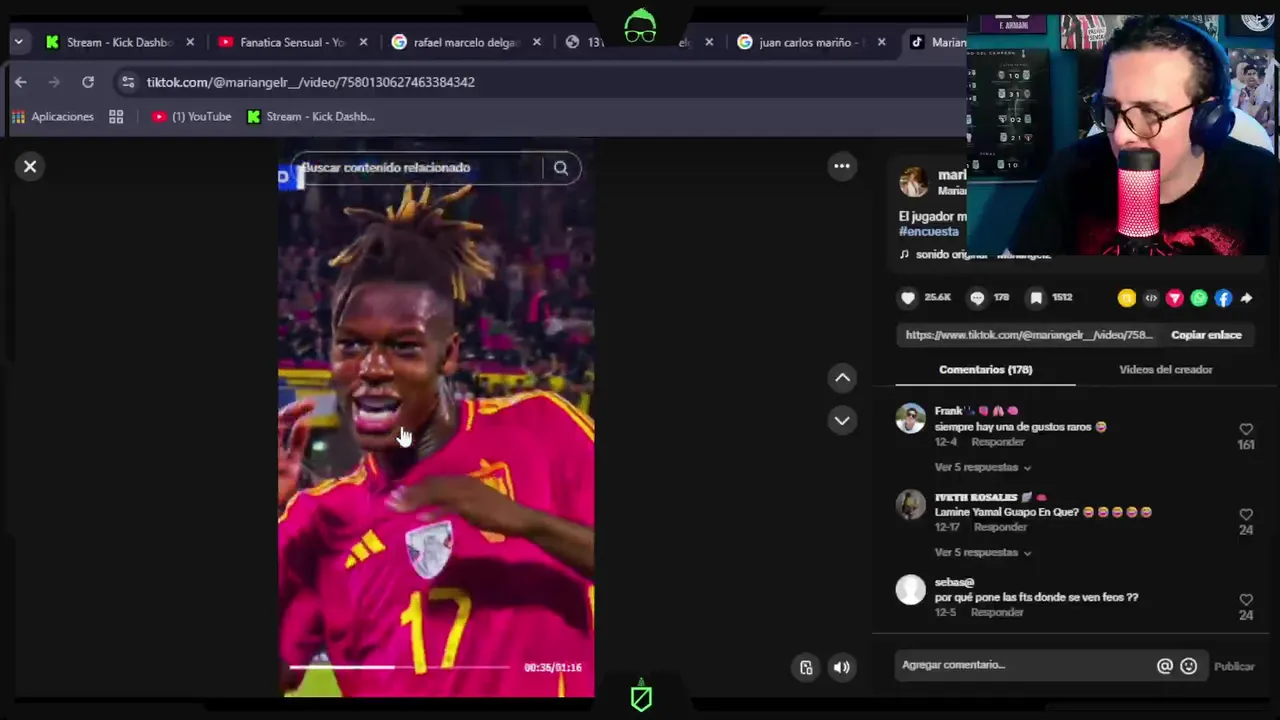The height and width of the screenshot is (720, 1280).
Task: Open more share options arrow
Action: click(x=1247, y=298)
